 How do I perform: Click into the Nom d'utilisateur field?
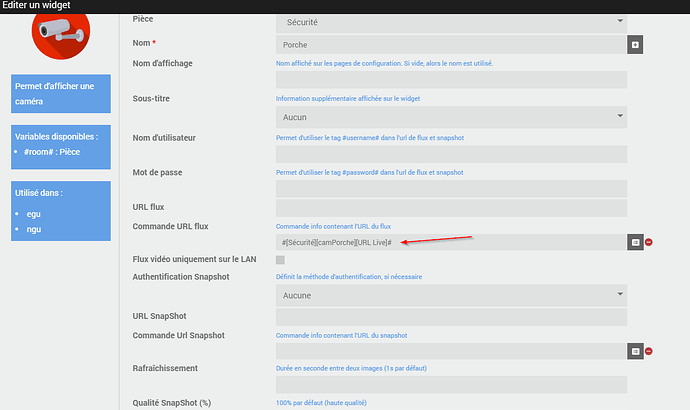[451, 153]
